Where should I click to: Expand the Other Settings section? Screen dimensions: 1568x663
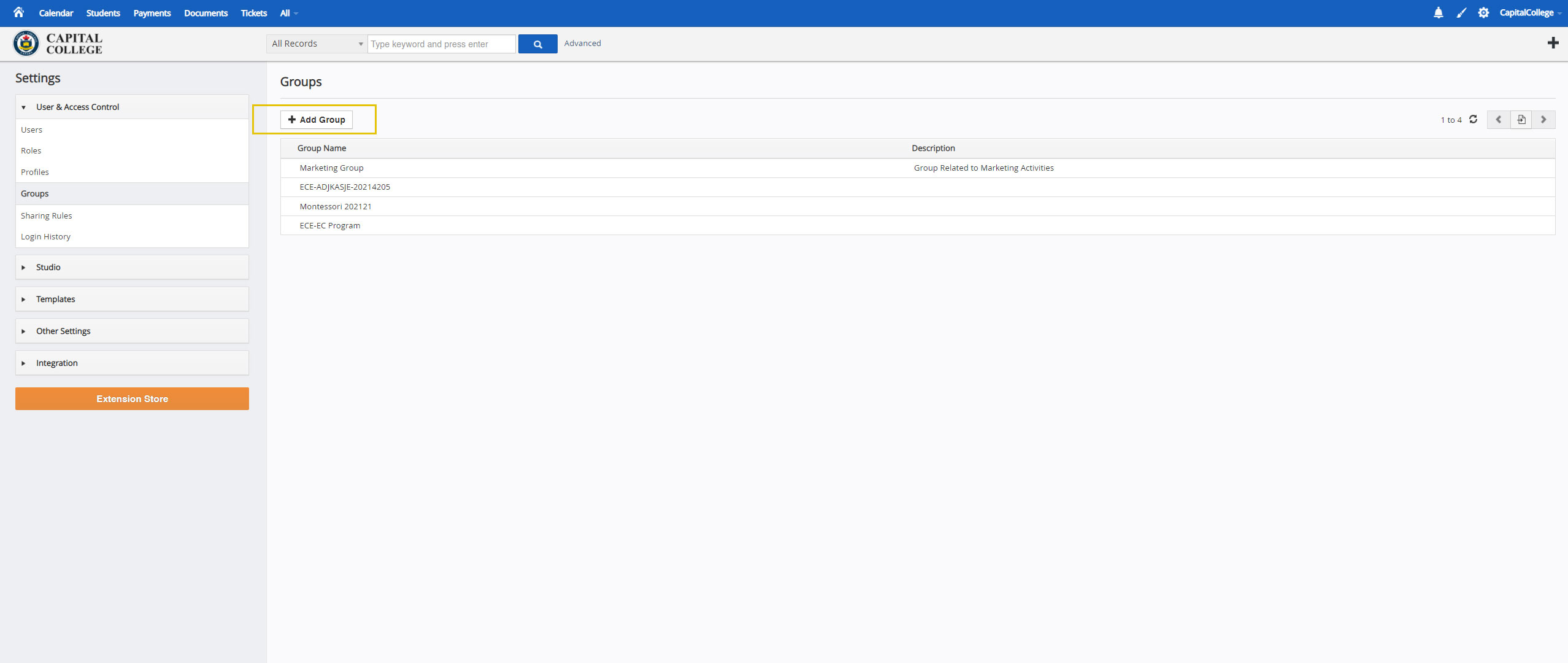click(x=132, y=331)
